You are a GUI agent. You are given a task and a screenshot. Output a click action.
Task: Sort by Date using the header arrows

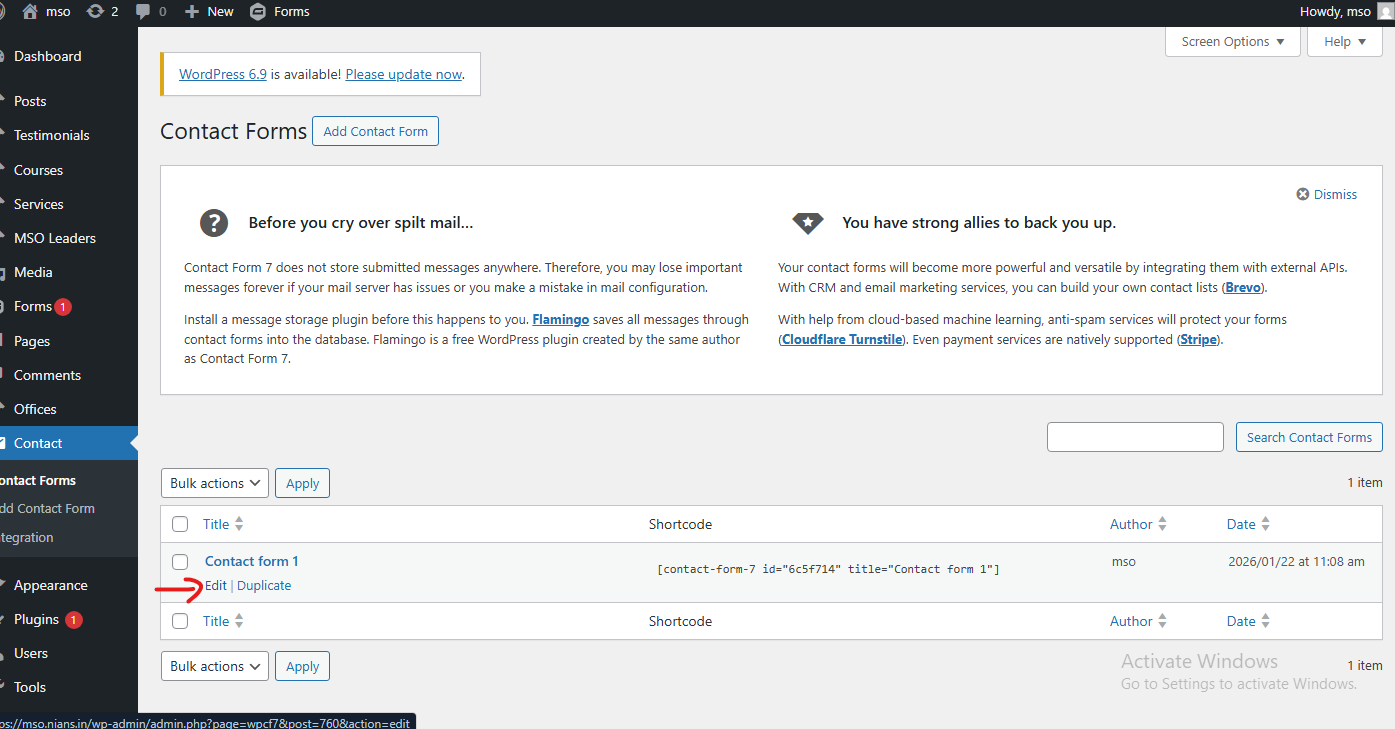coord(1265,524)
